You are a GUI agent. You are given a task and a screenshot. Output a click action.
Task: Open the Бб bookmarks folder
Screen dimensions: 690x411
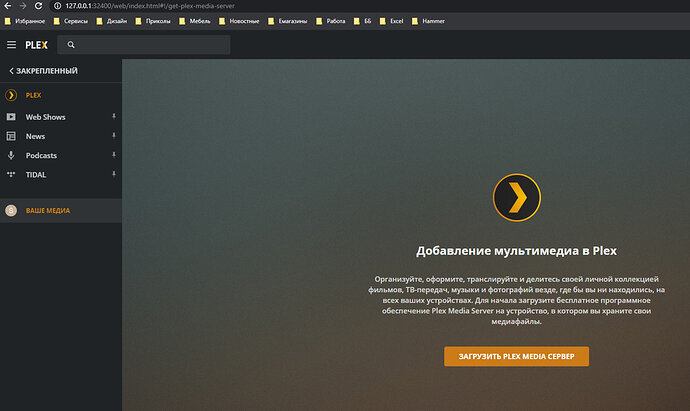pos(363,21)
